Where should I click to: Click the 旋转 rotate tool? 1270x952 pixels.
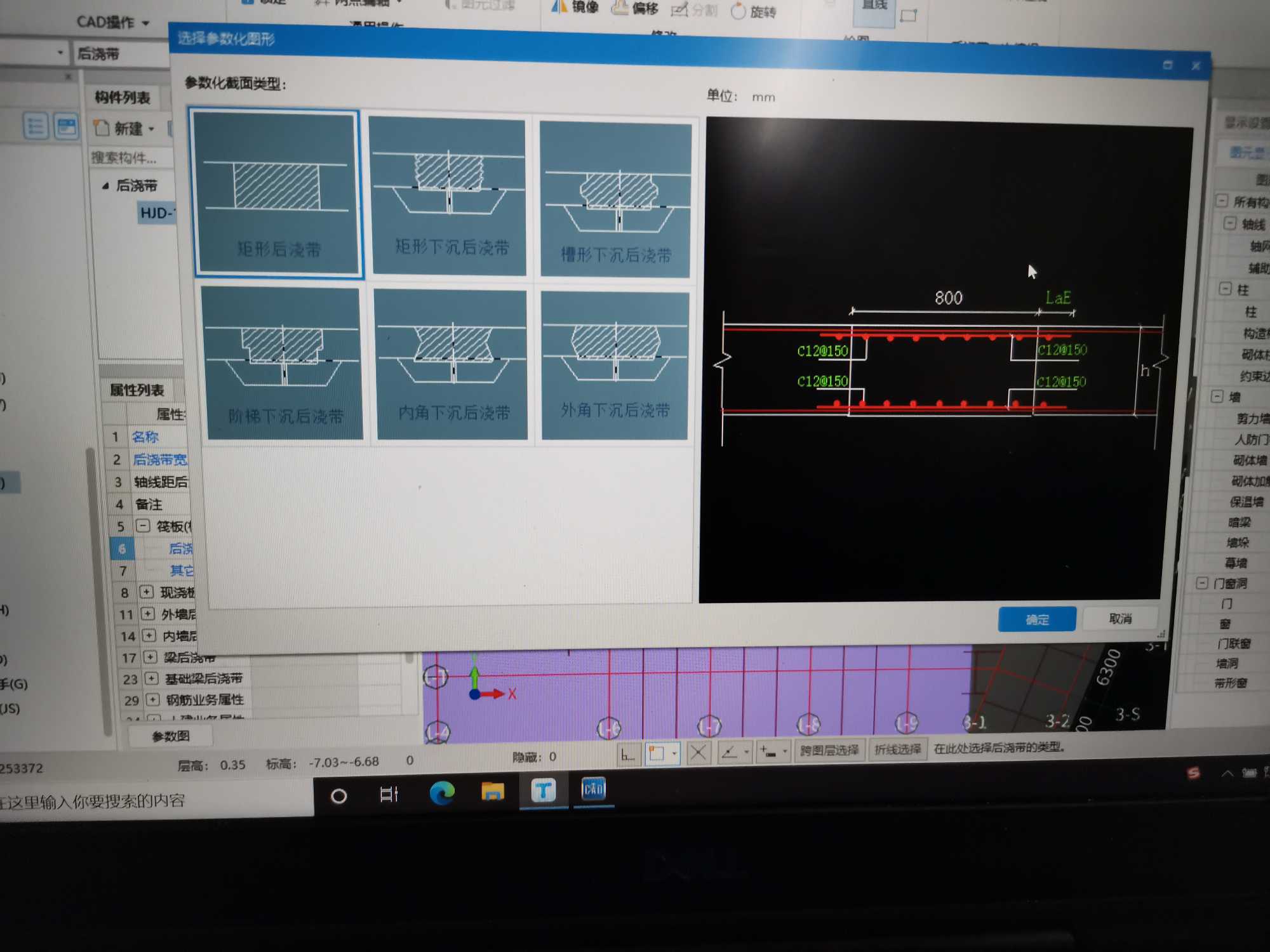pyautogui.click(x=754, y=11)
